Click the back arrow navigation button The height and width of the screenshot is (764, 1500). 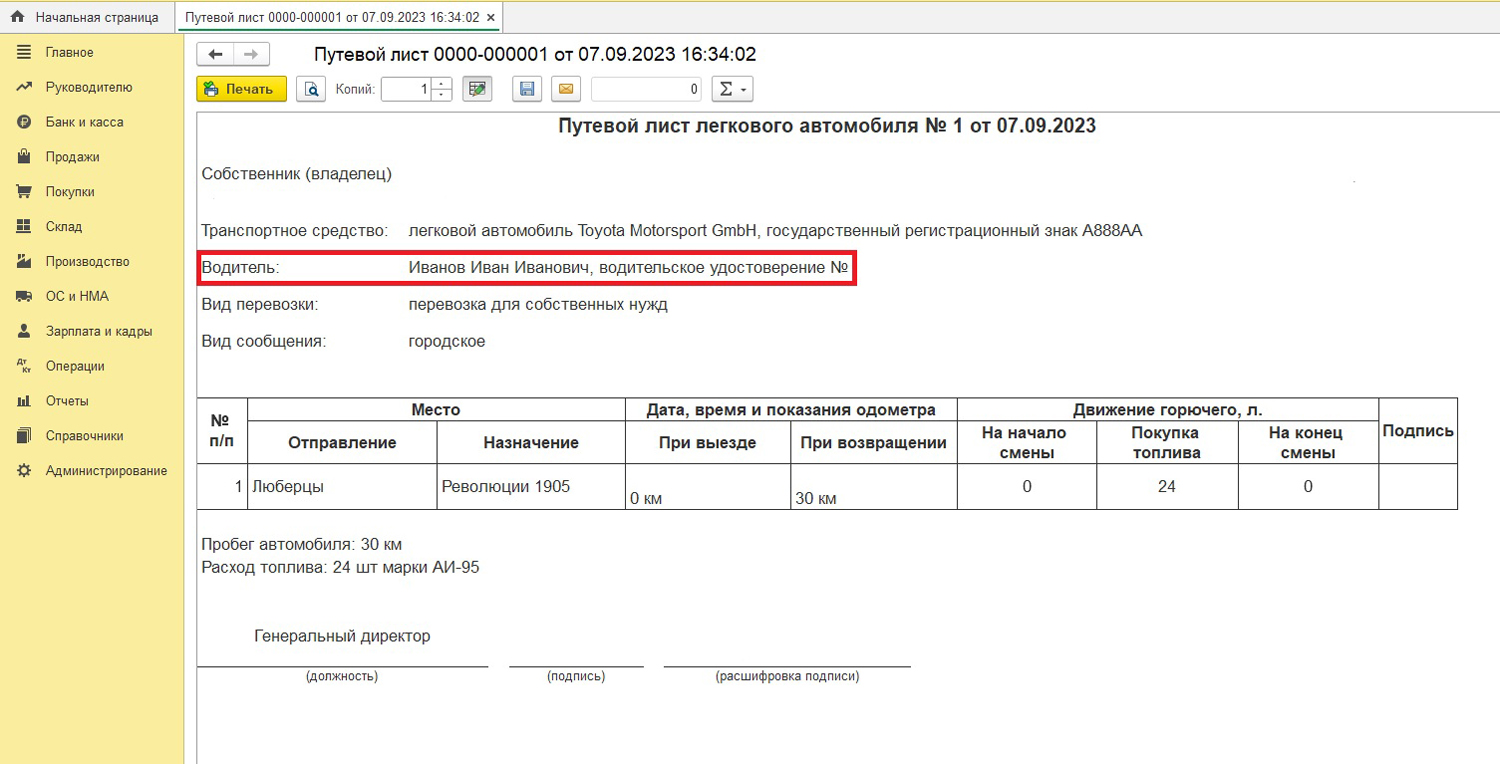[215, 55]
